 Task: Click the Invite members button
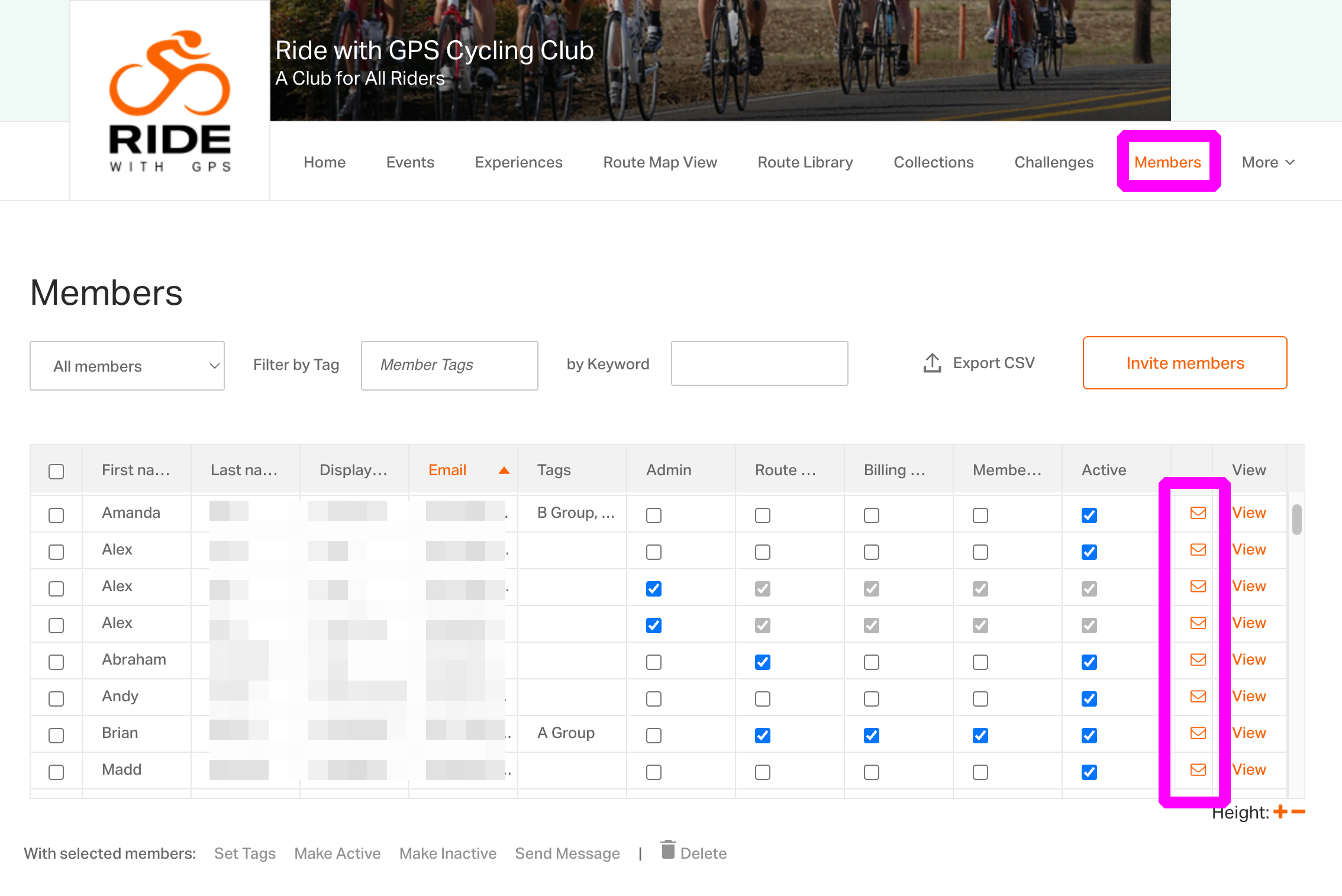[x=1185, y=363]
